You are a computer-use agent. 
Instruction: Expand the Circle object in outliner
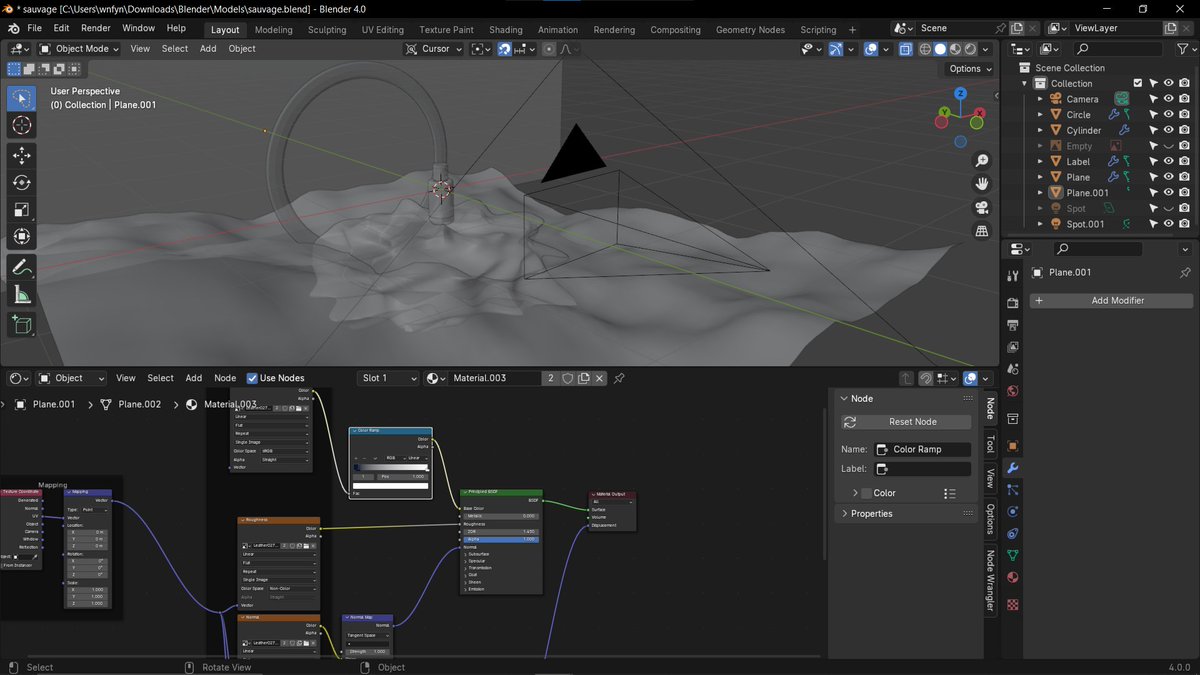pyautogui.click(x=1040, y=115)
